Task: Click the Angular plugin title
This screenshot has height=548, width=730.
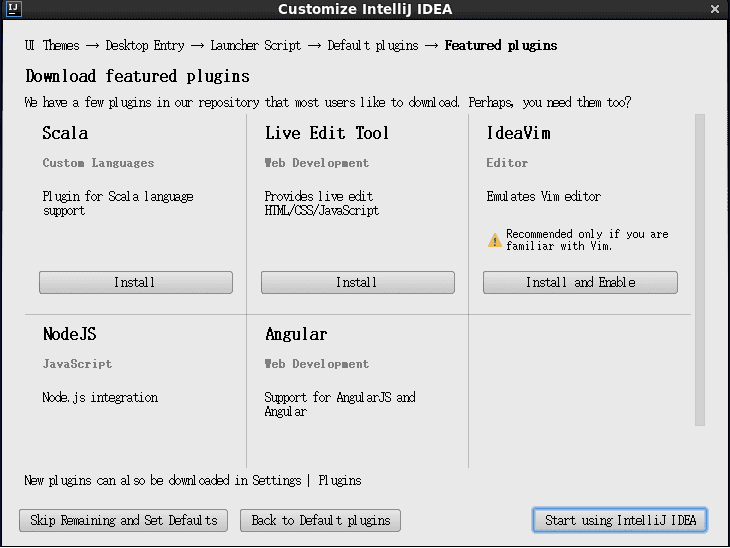Action: [x=296, y=335]
